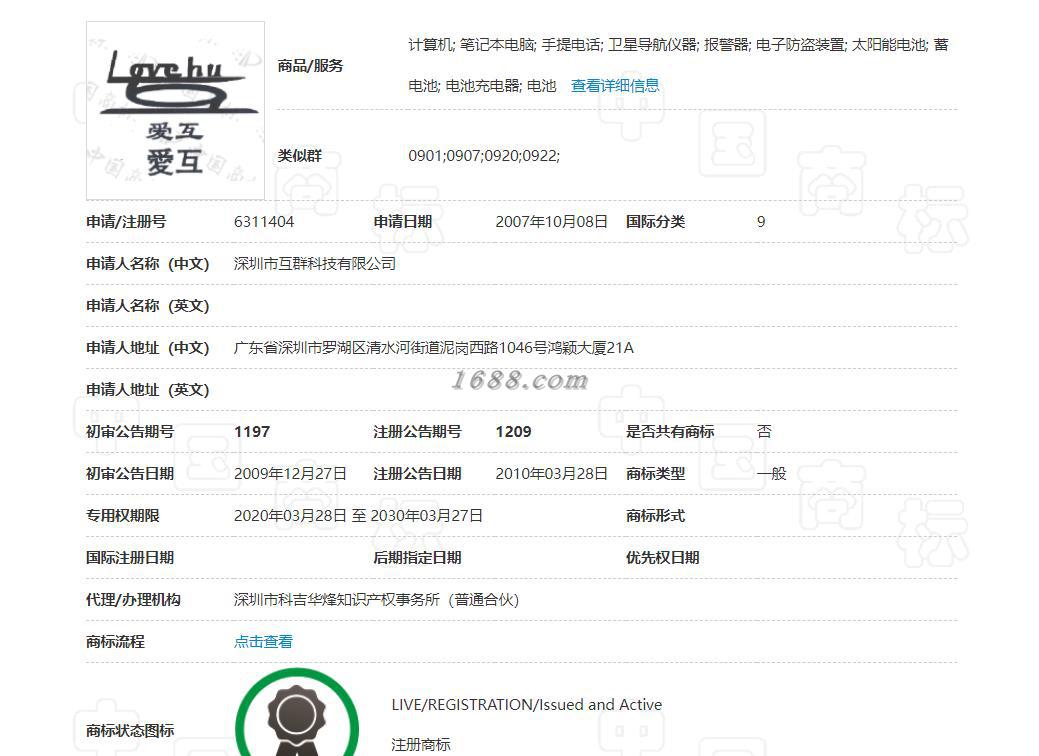Select the registration announcement issue number 1209
Screen dimensions: 1039x756
[x=514, y=432]
